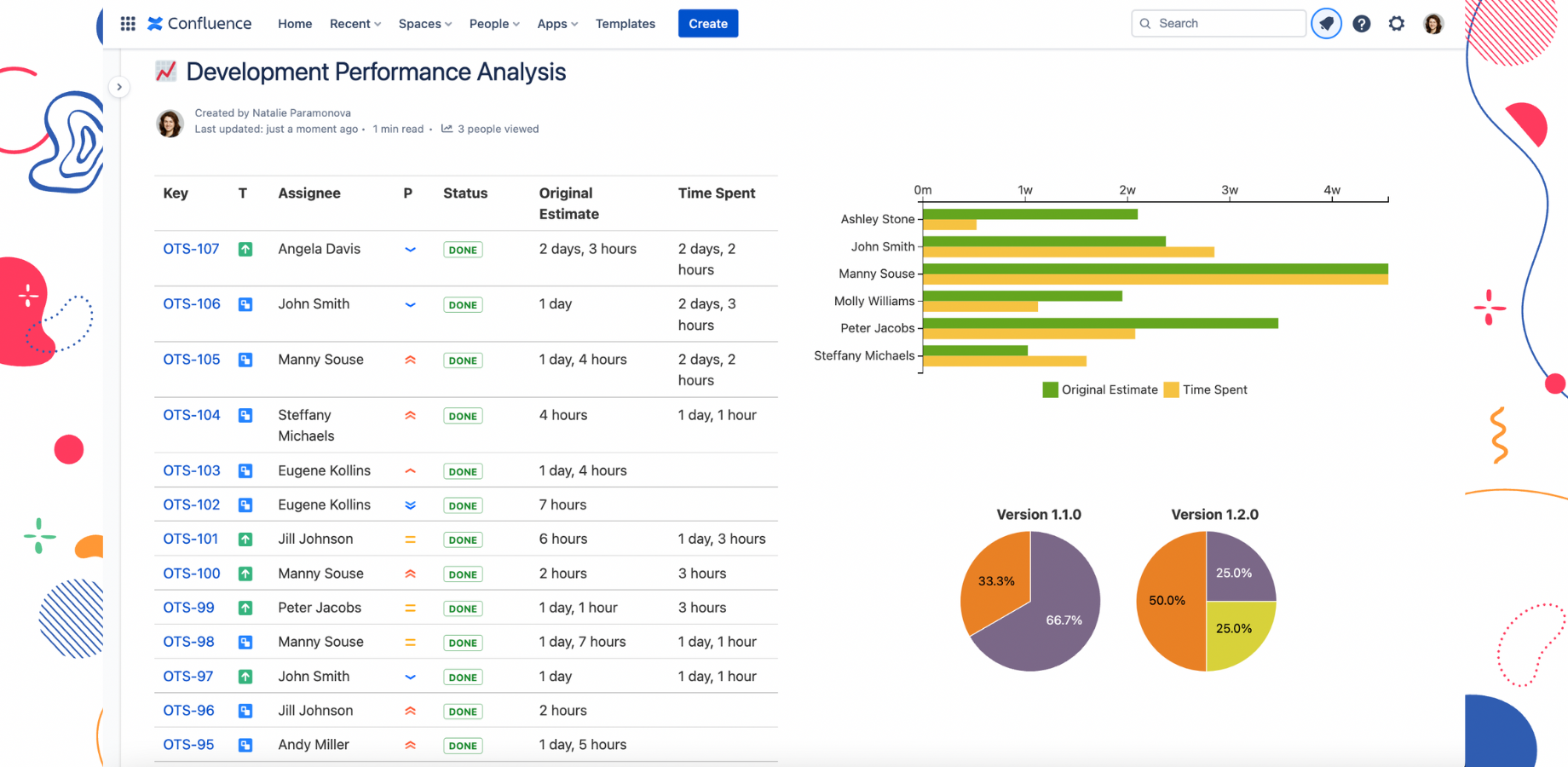The height and width of the screenshot is (767, 1568).
Task: Click the issue type icon for OTS-107
Action: tap(245, 250)
